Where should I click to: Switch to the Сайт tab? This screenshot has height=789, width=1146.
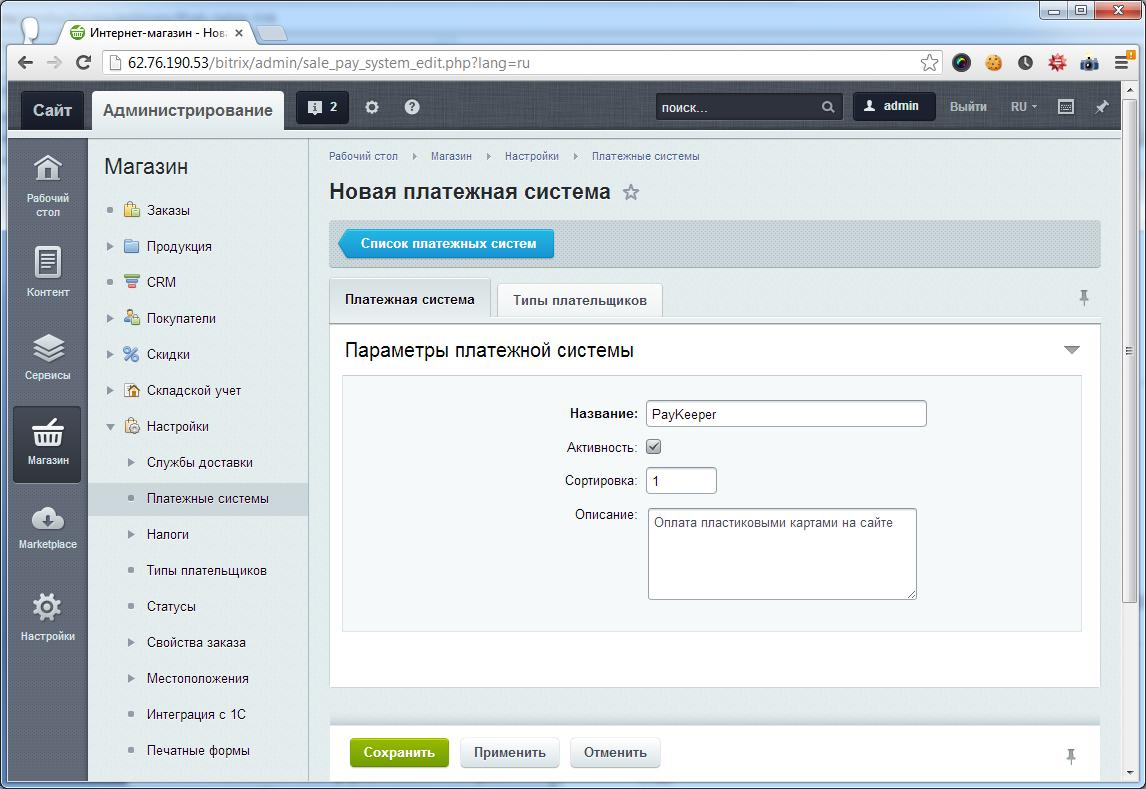pyautogui.click(x=52, y=110)
